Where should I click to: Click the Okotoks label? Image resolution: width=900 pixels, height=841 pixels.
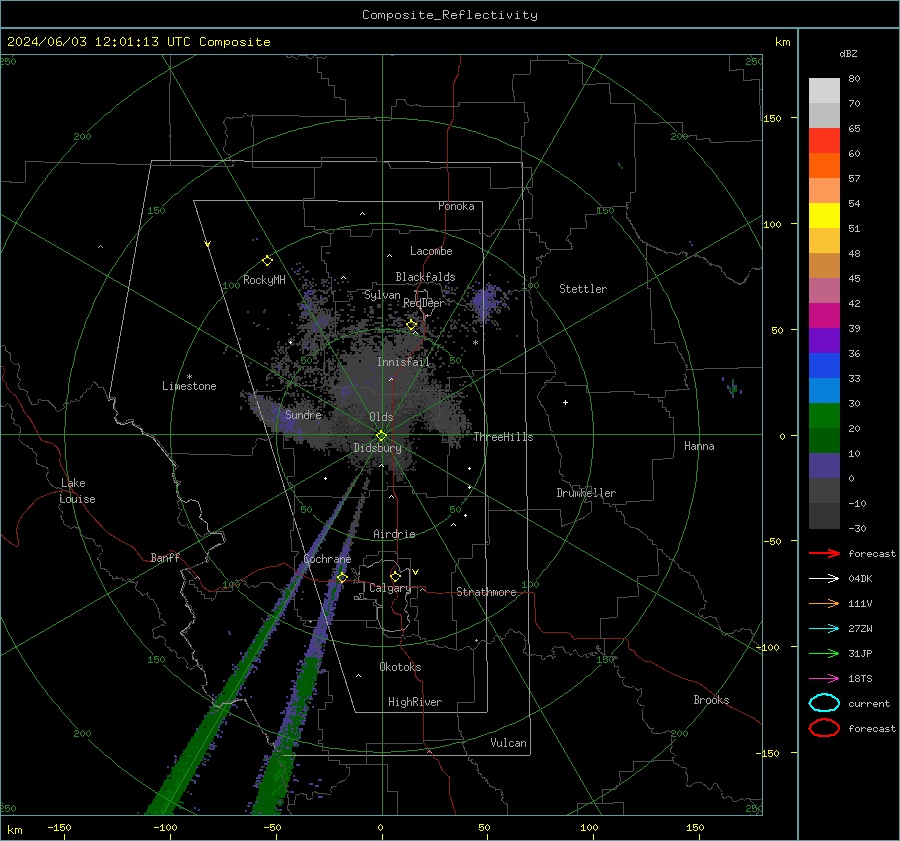tap(400, 666)
